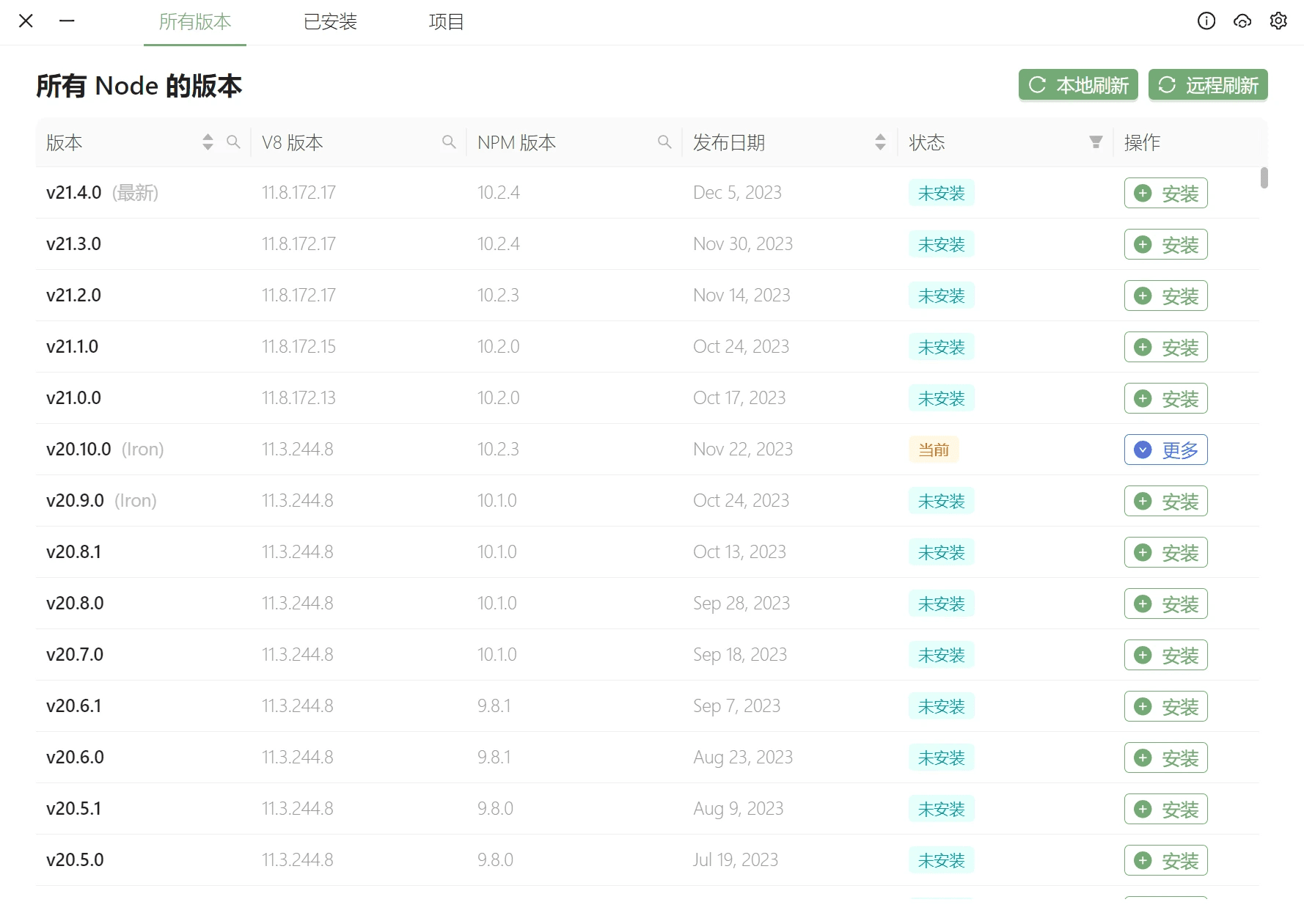Open the 状态 column filter icon
Image resolution: width=1304 pixels, height=924 pixels.
tap(1096, 142)
